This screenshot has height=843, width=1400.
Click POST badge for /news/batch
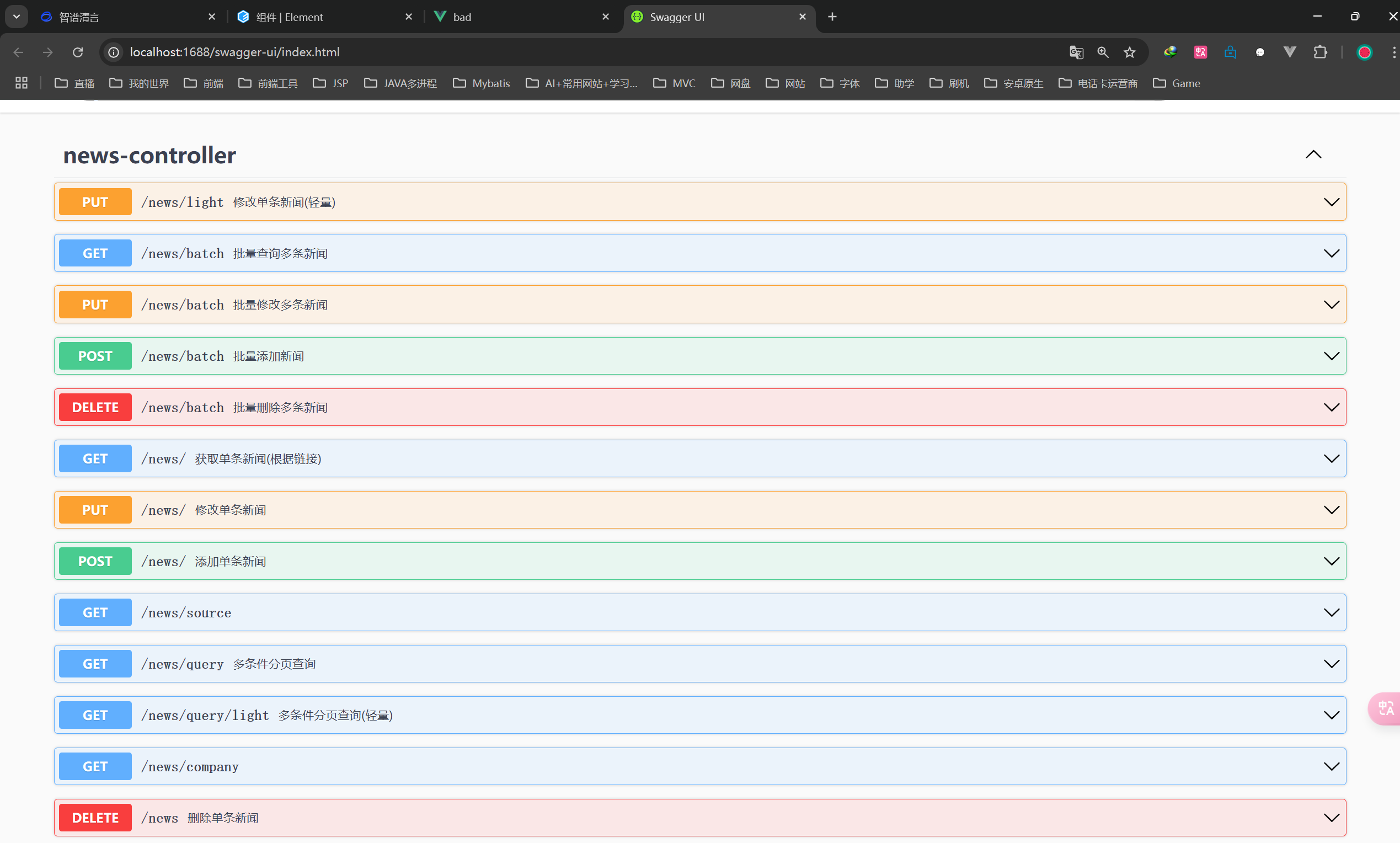tap(95, 356)
